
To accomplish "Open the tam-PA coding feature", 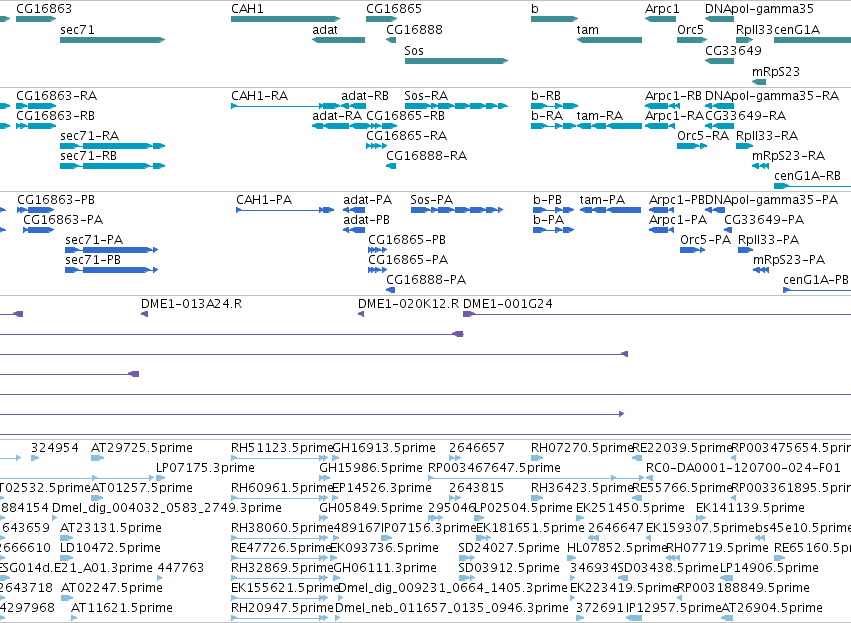I will [610, 210].
